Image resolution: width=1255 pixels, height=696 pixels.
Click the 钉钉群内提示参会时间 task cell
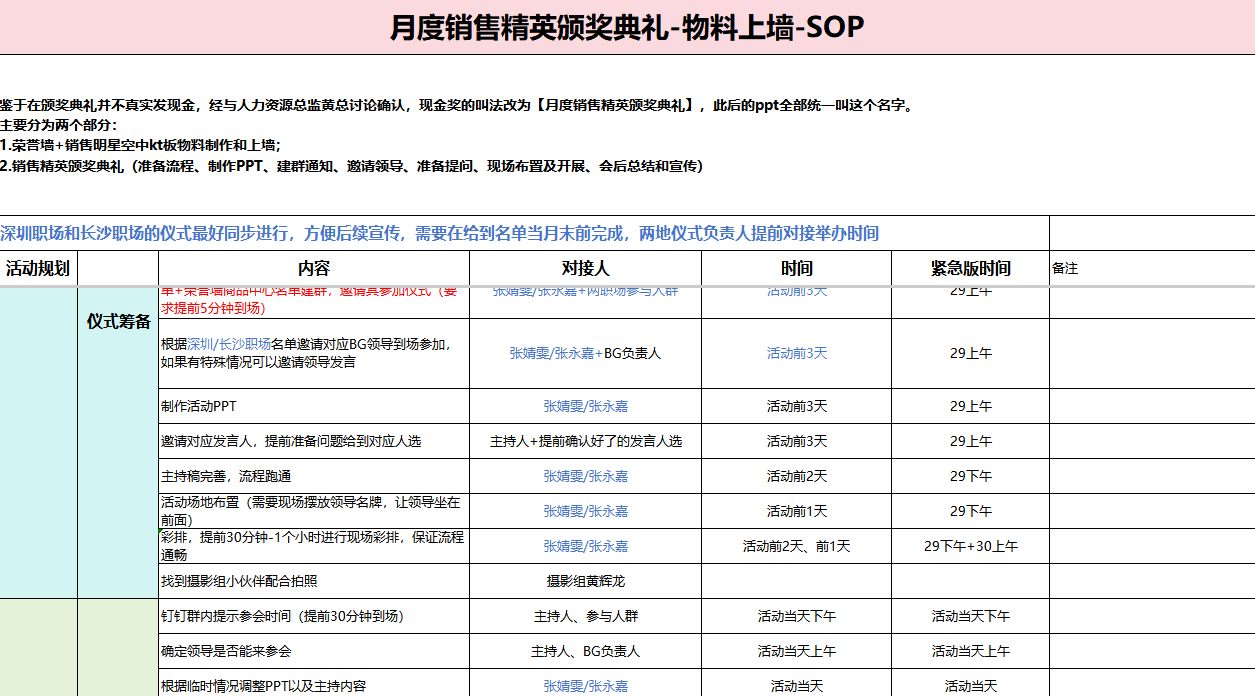tap(314, 616)
